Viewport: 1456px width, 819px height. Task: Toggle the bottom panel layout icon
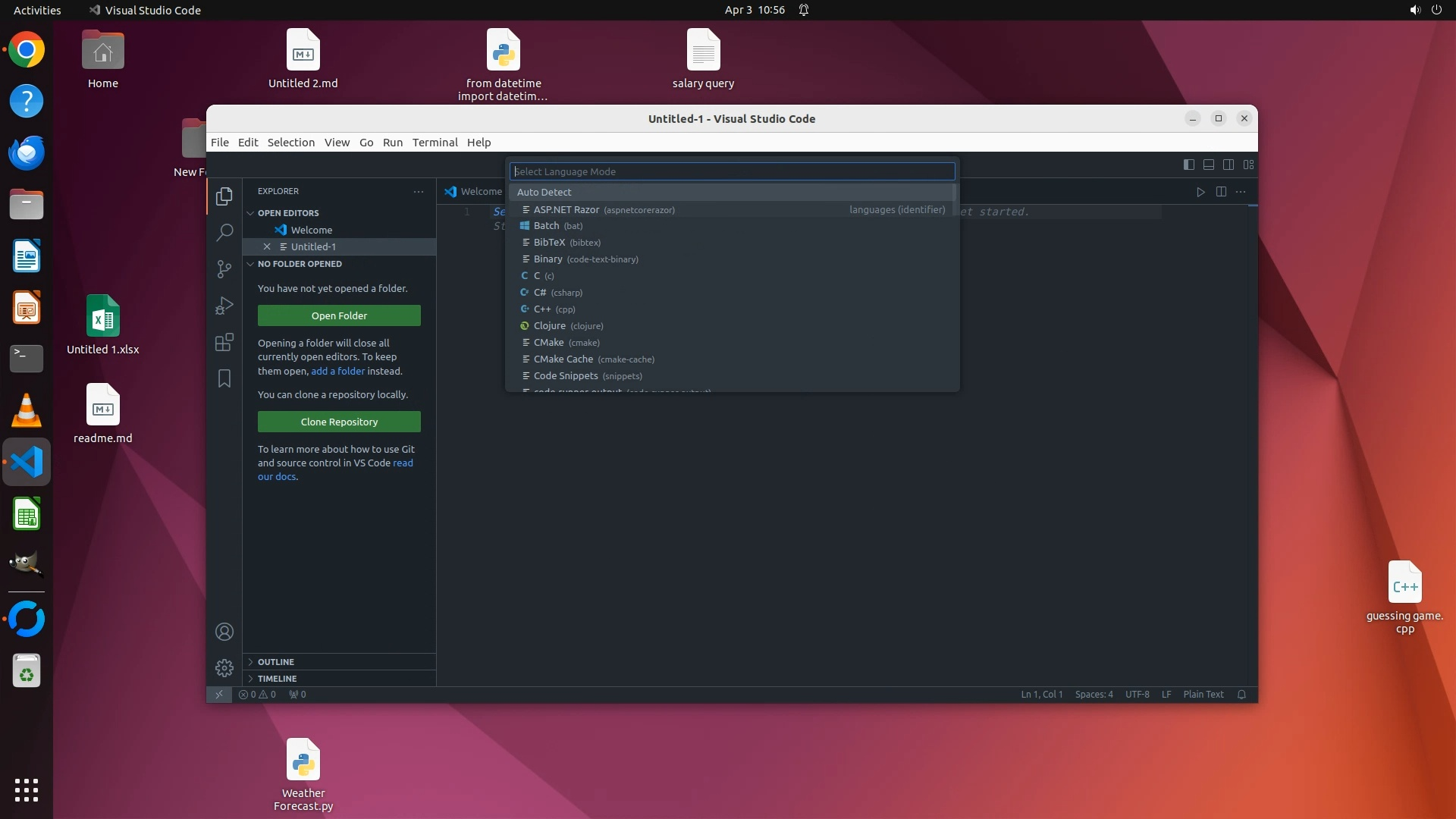[x=1209, y=165]
